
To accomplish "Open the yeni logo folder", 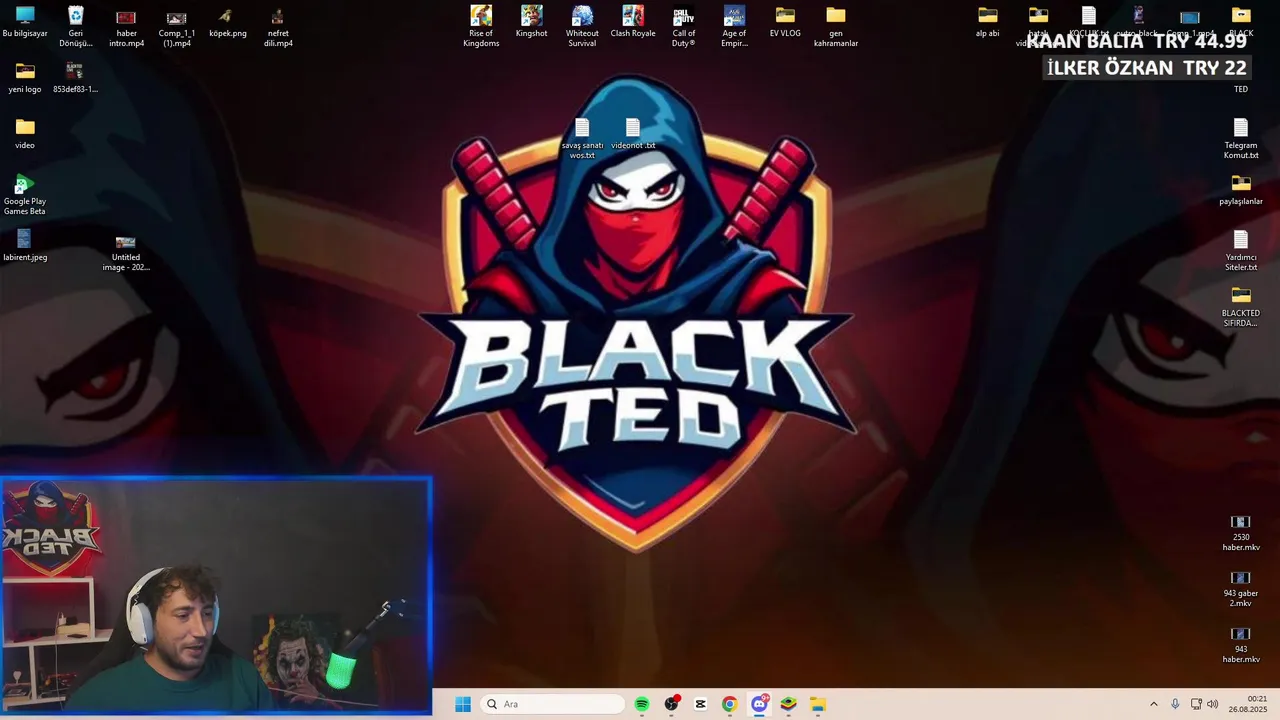I will pos(25,78).
